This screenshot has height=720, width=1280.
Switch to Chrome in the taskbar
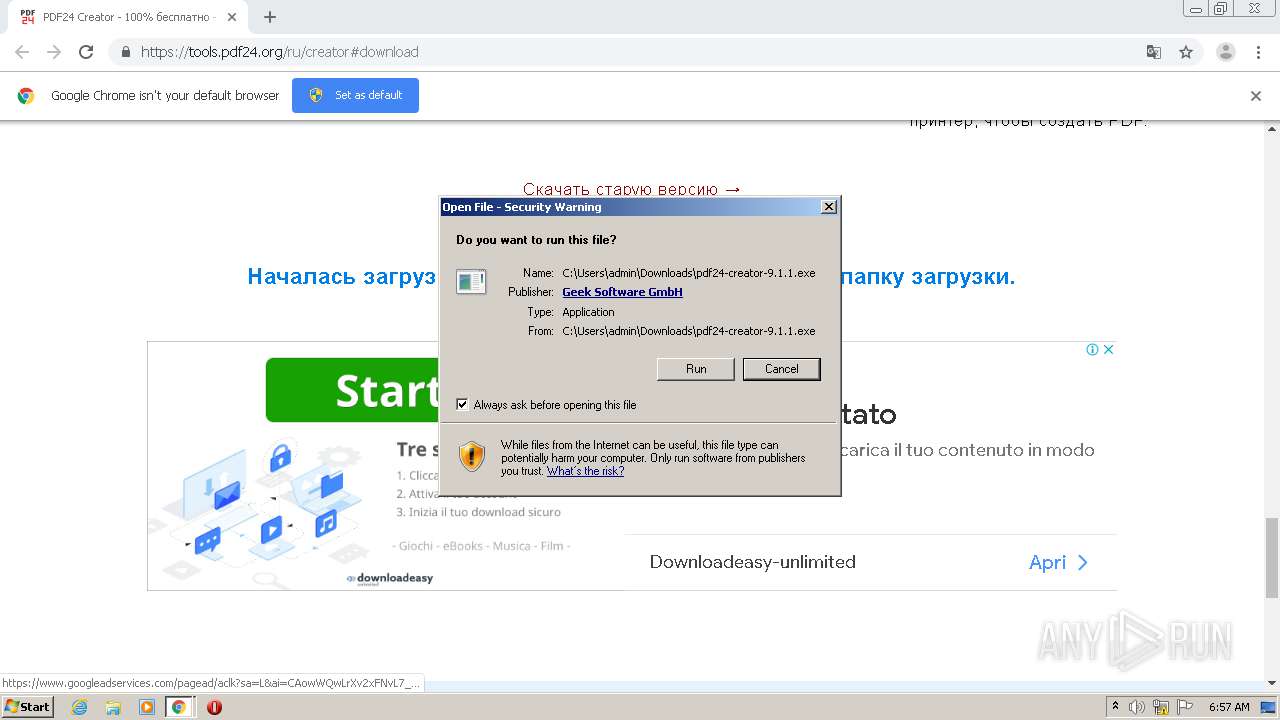pyautogui.click(x=179, y=707)
